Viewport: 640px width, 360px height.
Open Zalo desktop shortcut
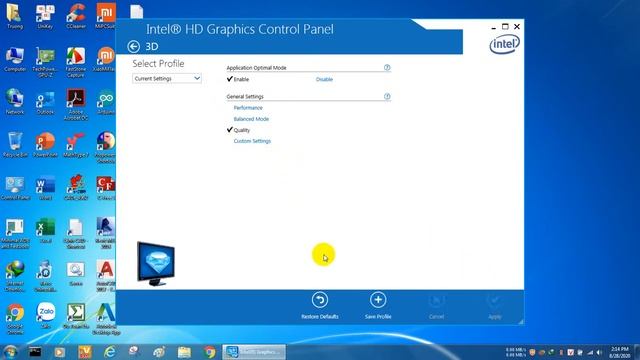(45, 315)
